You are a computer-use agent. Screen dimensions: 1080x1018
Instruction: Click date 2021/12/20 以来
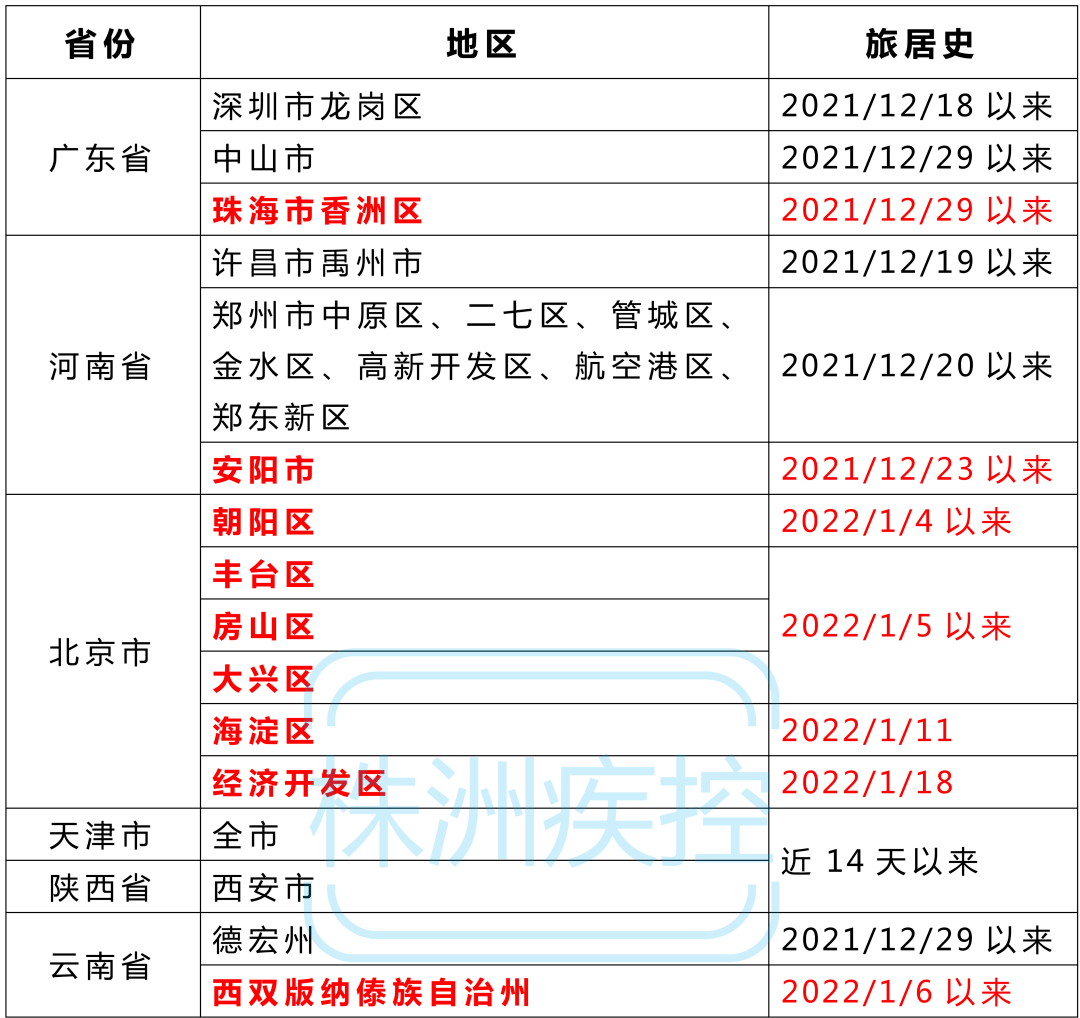pos(917,366)
